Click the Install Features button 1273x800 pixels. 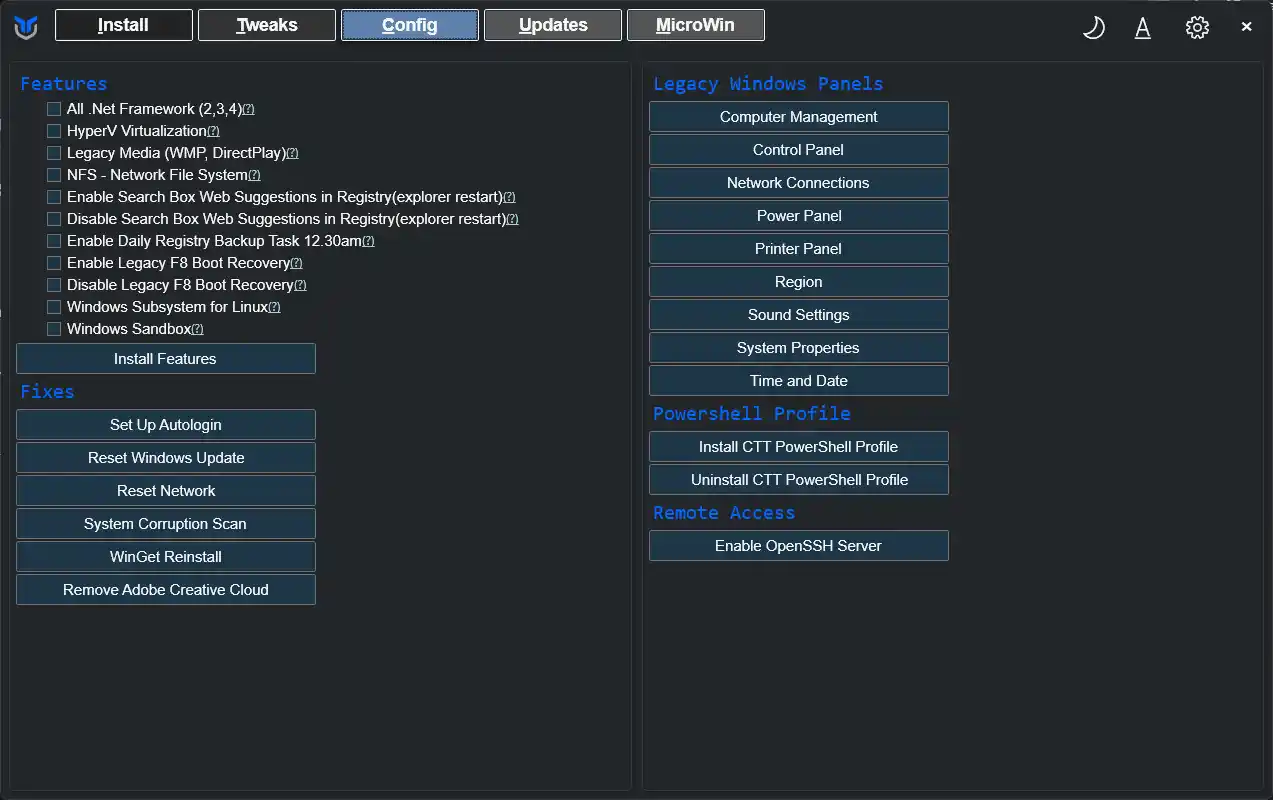[x=166, y=359]
